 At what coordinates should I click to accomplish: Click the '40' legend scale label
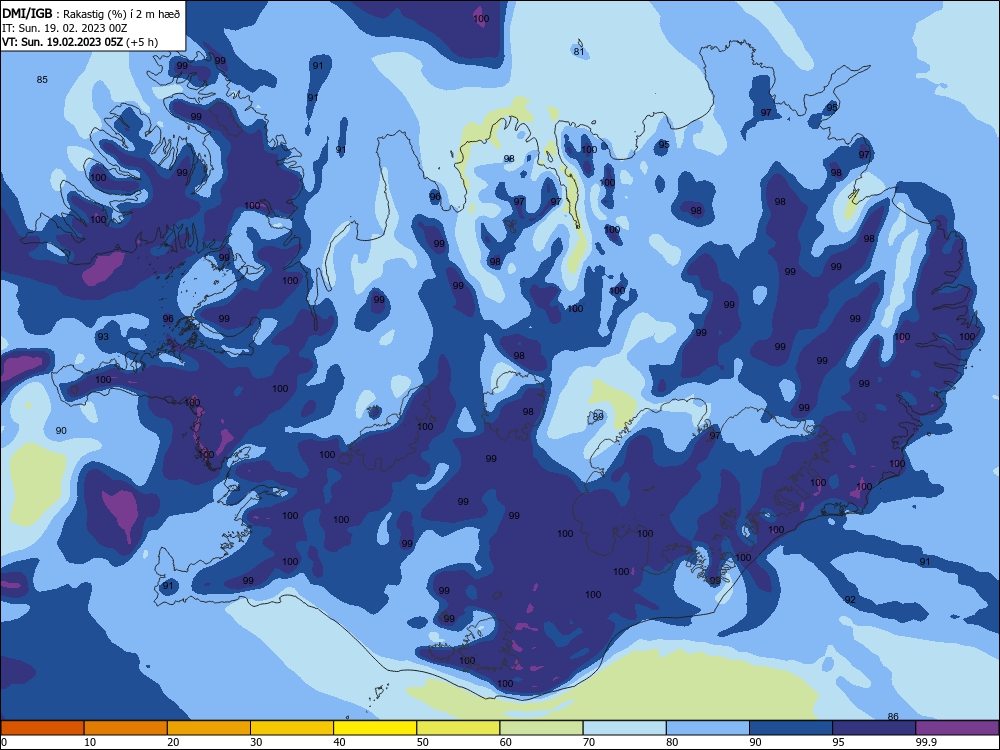[x=339, y=742]
